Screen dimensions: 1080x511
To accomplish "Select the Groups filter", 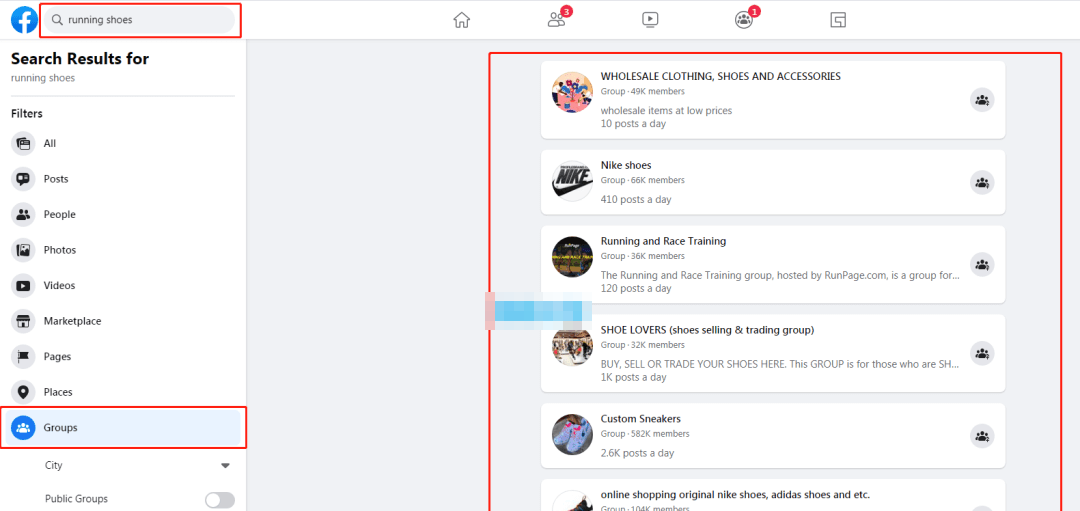I will (123, 428).
